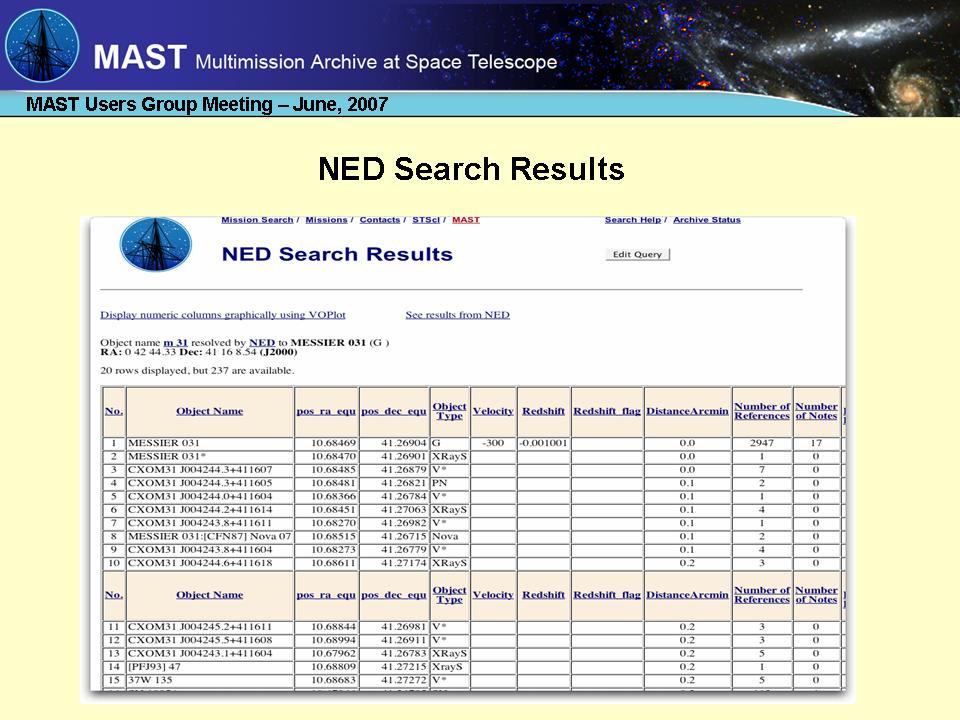Click Object Type in the second header row
This screenshot has height=720, width=960.
click(x=449, y=594)
